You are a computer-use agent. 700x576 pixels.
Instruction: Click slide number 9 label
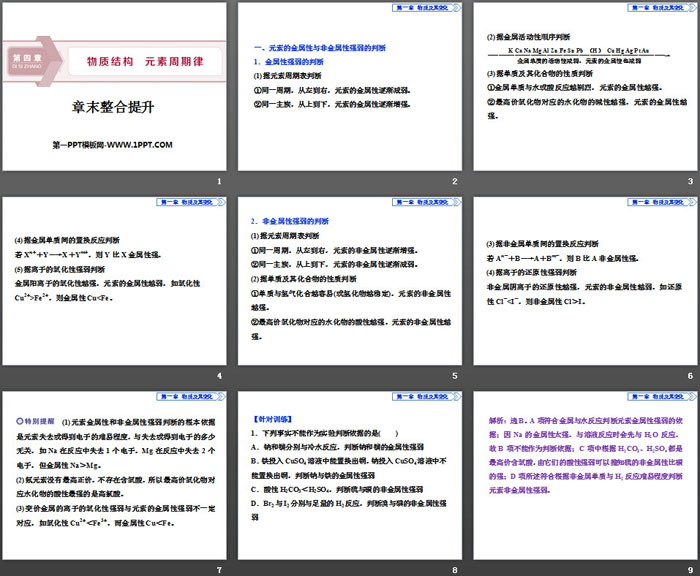coord(690,570)
